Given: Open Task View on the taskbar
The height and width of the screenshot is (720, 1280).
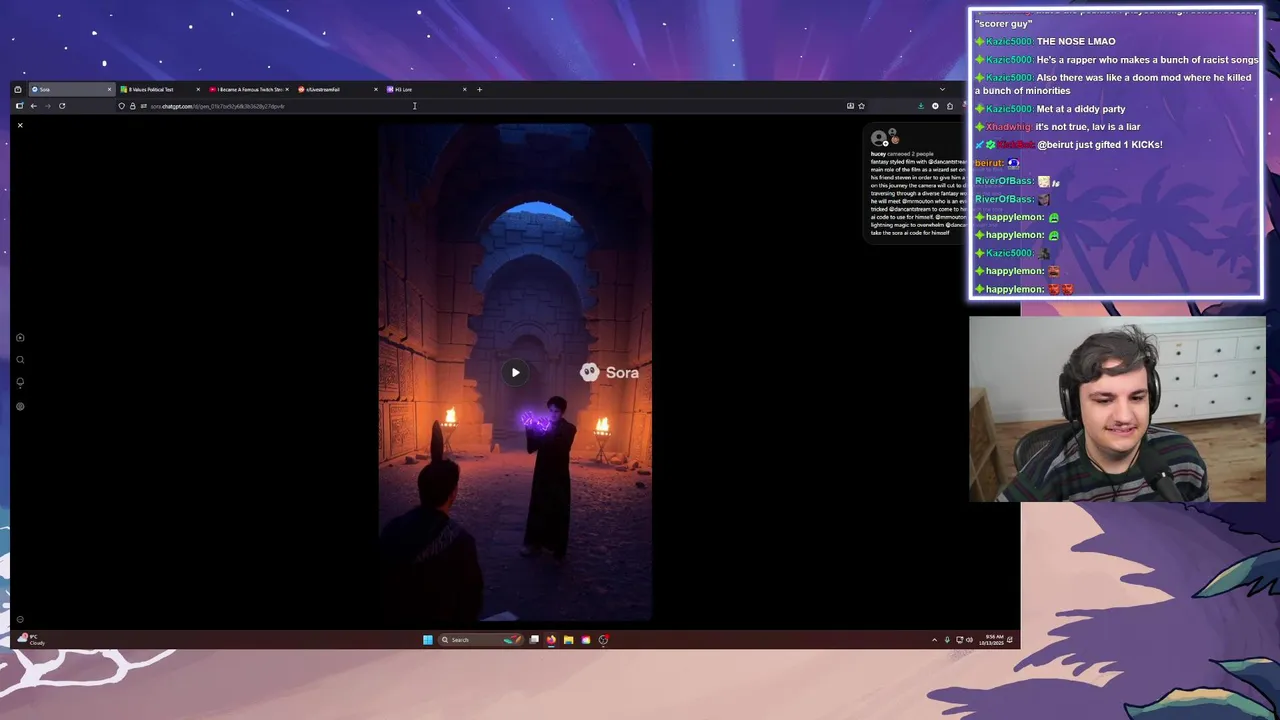Looking at the screenshot, I should [x=534, y=640].
